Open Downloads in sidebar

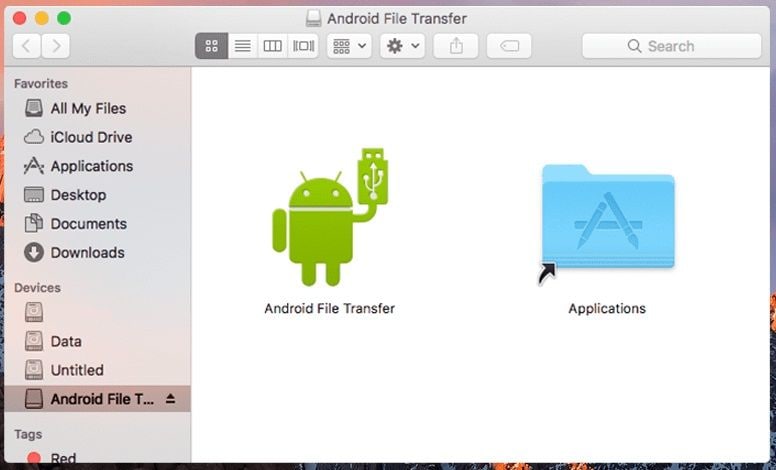tap(97, 252)
